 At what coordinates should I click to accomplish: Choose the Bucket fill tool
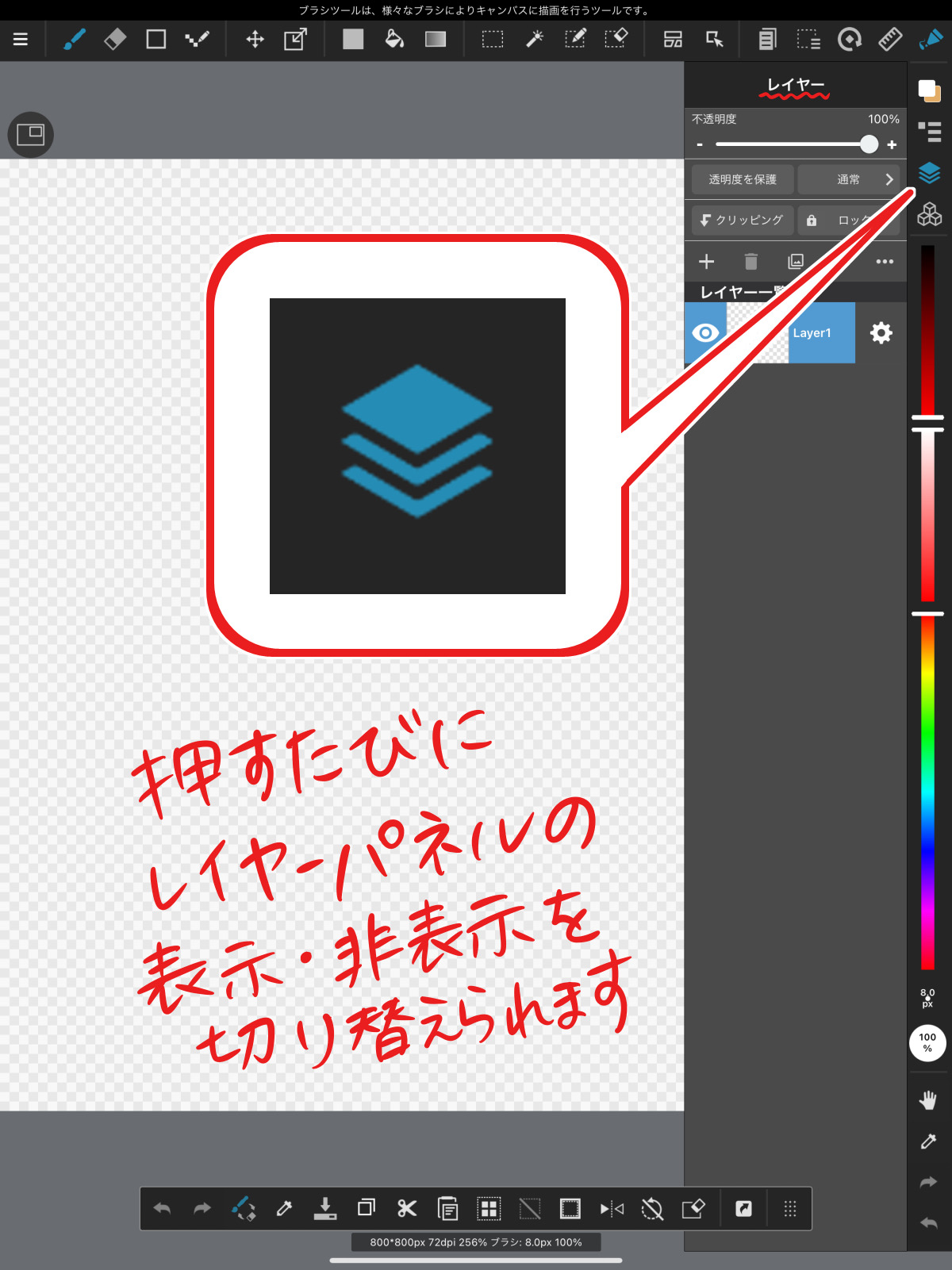pyautogui.click(x=393, y=40)
